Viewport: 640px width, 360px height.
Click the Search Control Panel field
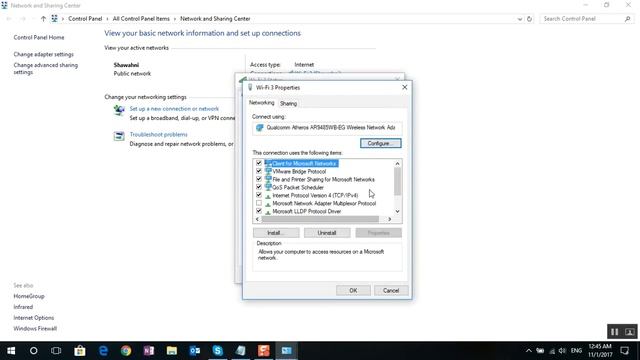pos(582,19)
